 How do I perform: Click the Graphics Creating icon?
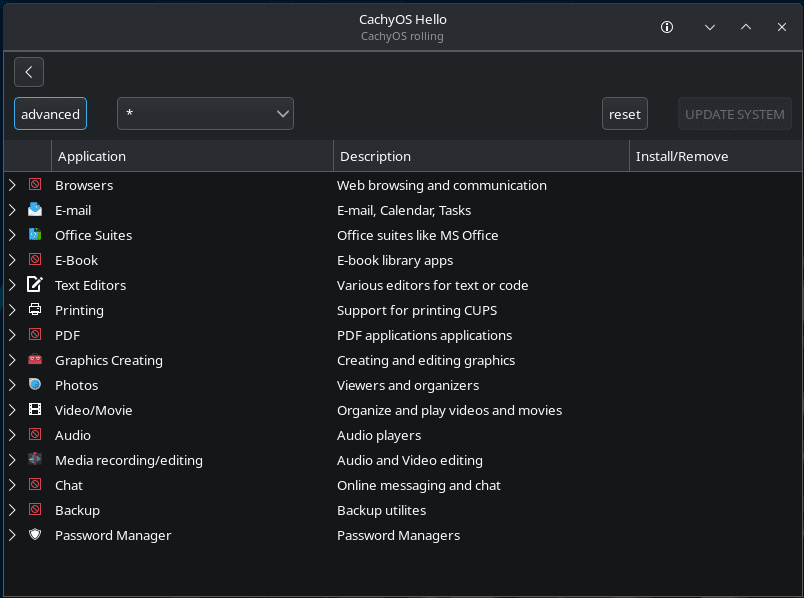click(34, 360)
